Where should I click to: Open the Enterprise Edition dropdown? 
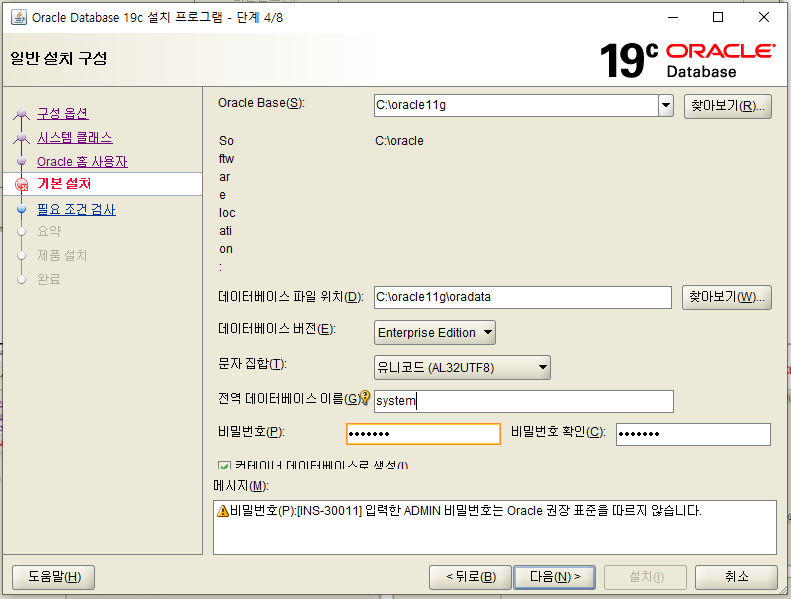click(x=435, y=333)
